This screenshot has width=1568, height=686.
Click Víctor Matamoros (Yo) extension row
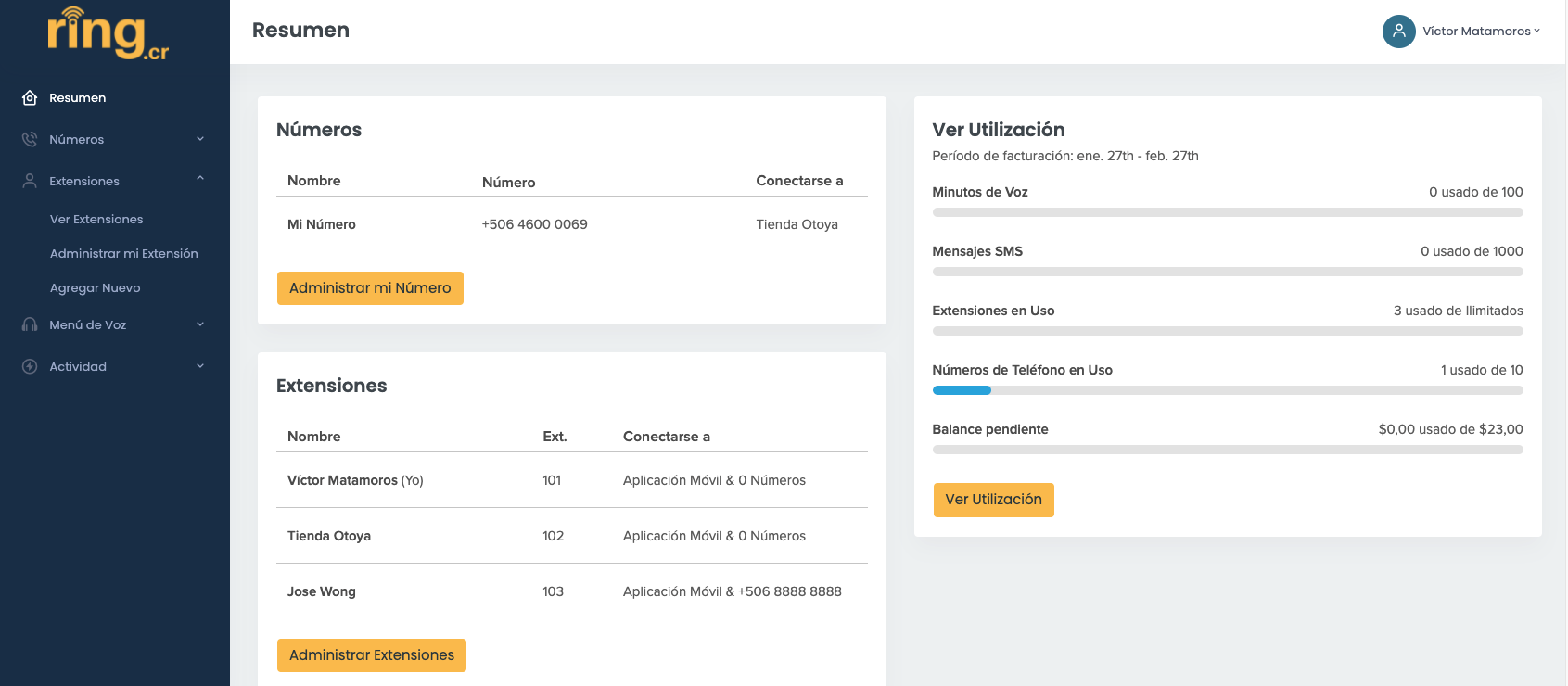click(572, 480)
